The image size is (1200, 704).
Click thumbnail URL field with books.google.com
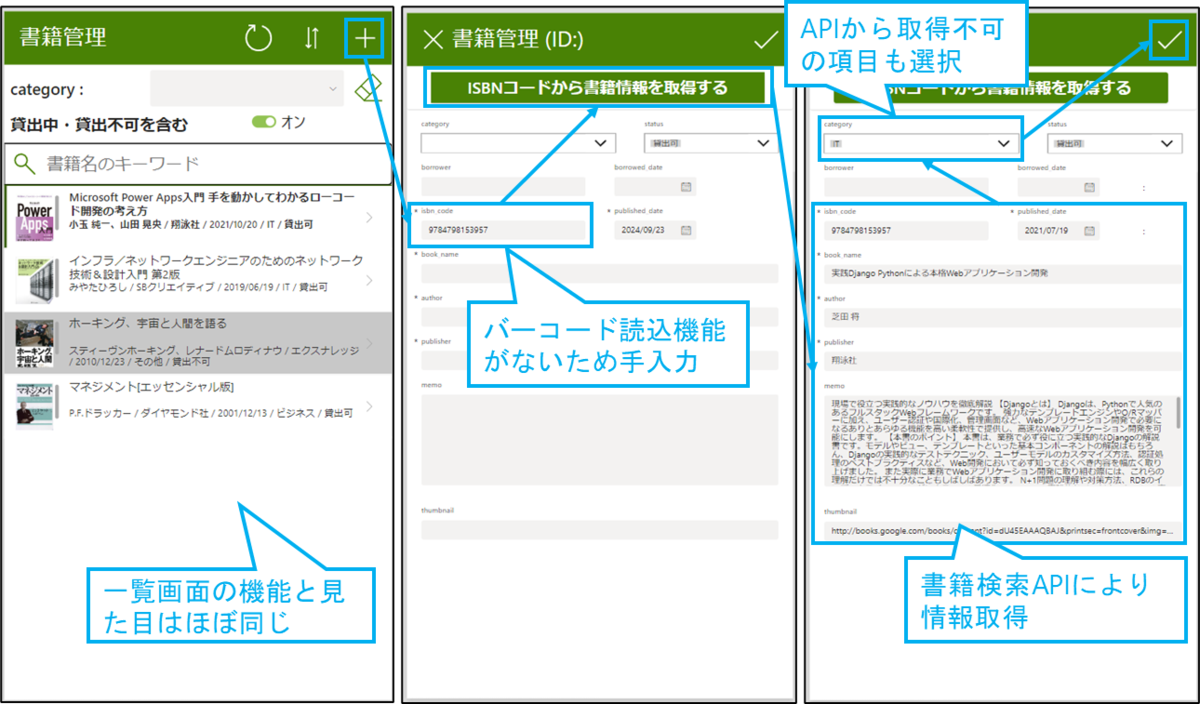1003,530
